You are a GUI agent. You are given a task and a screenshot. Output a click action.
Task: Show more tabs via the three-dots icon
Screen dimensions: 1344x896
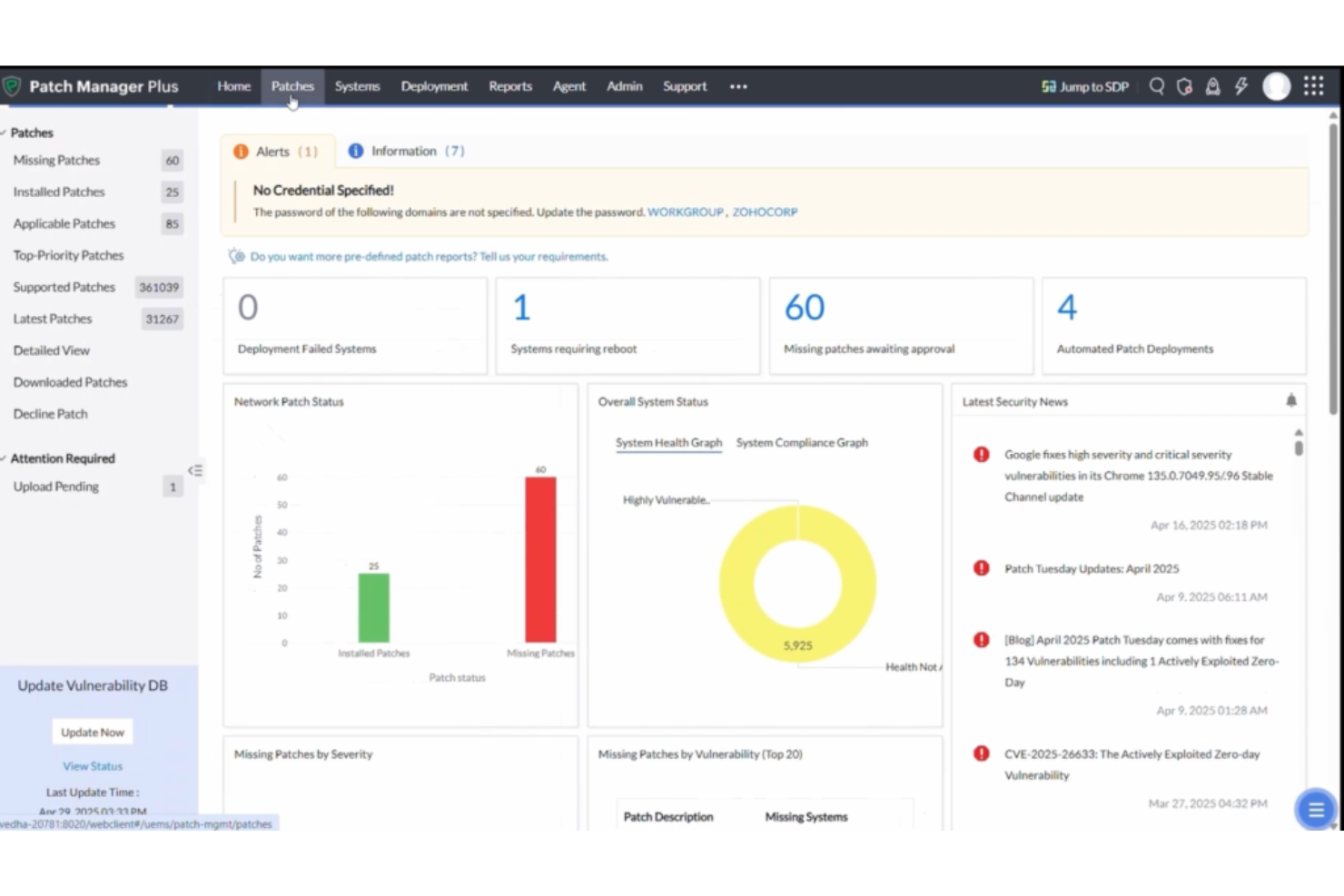coord(738,86)
